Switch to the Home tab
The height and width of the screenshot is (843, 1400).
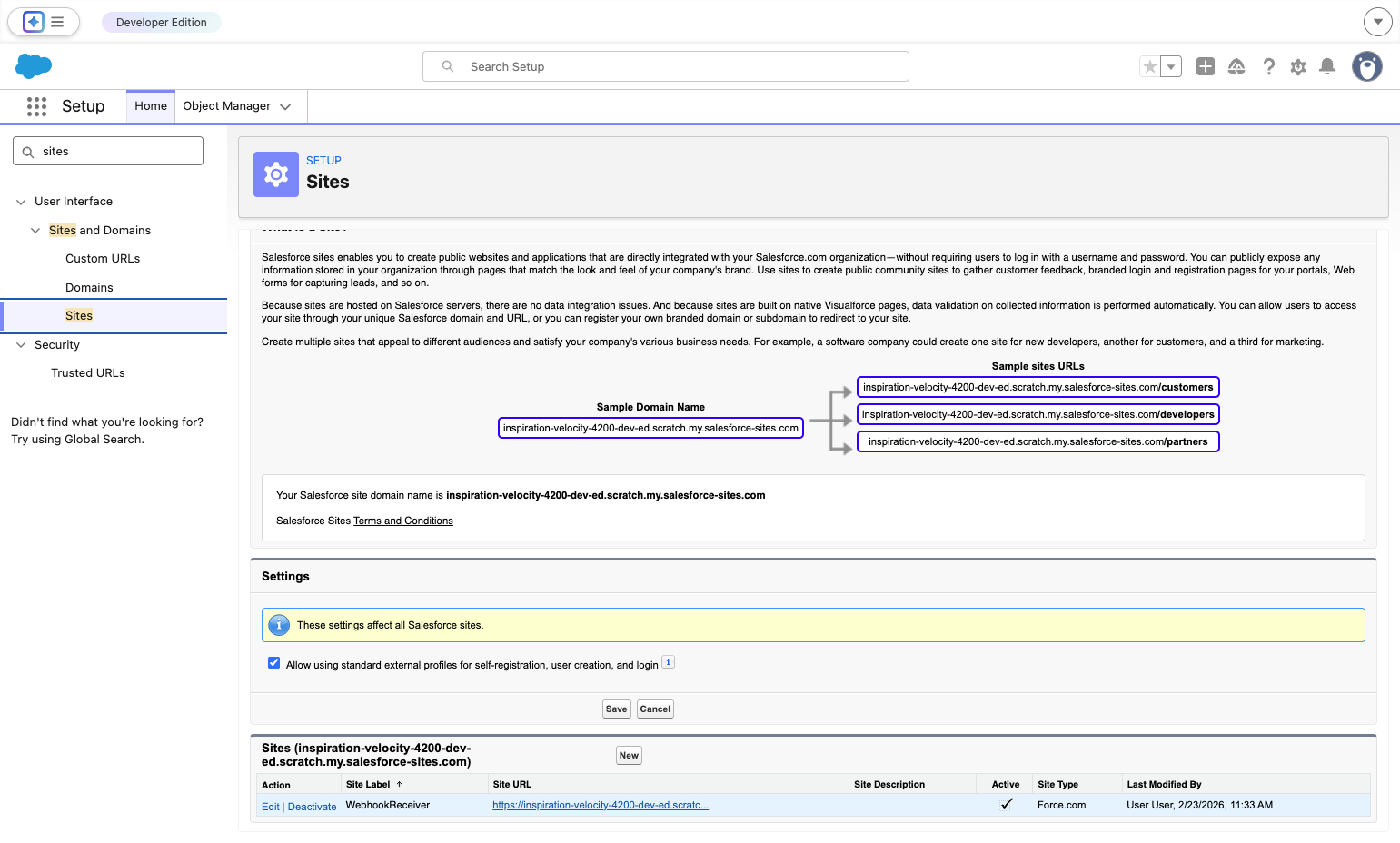[x=151, y=106]
